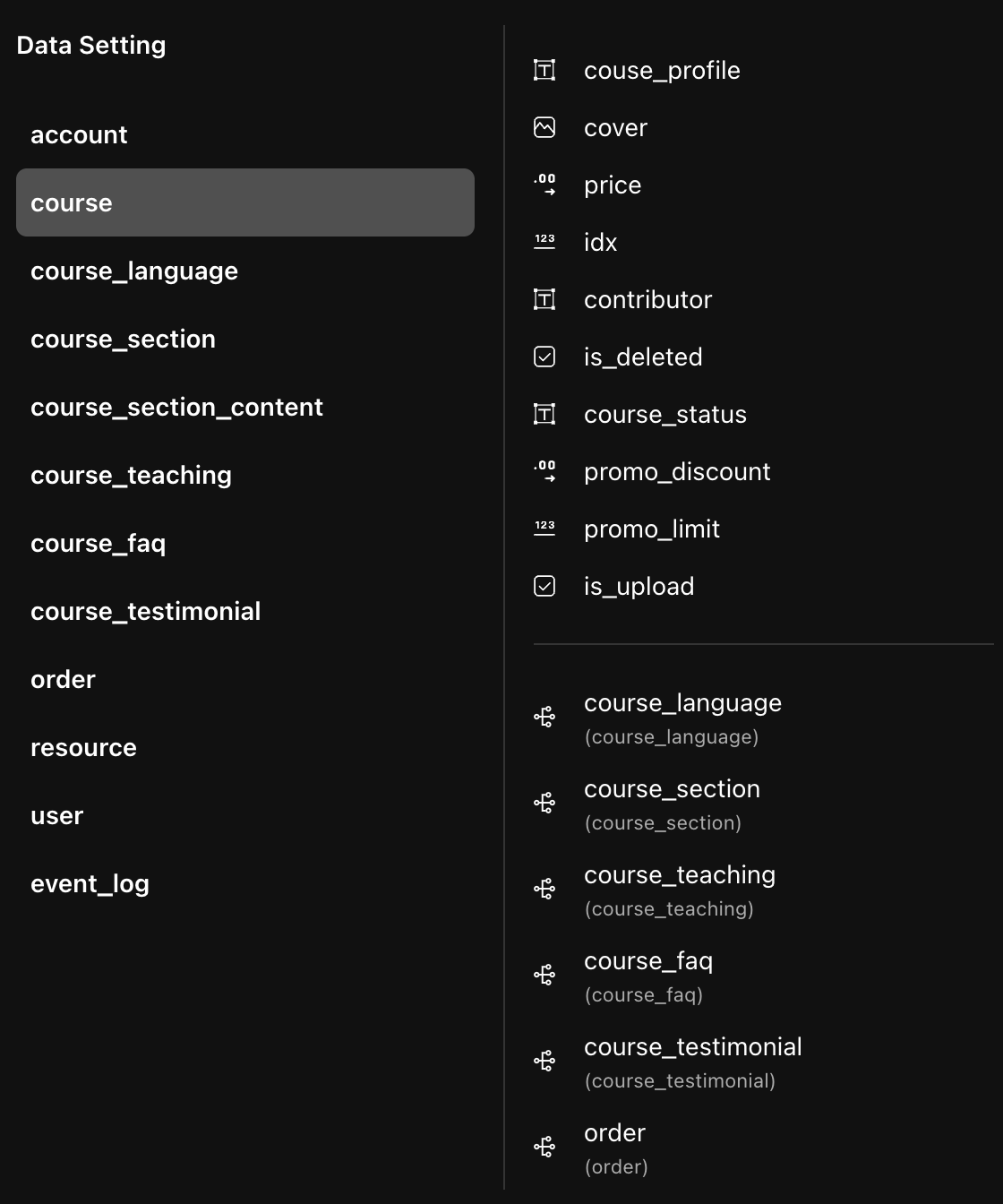1003x1204 pixels.
Task: Click the image icon next to cover
Action: (x=544, y=127)
